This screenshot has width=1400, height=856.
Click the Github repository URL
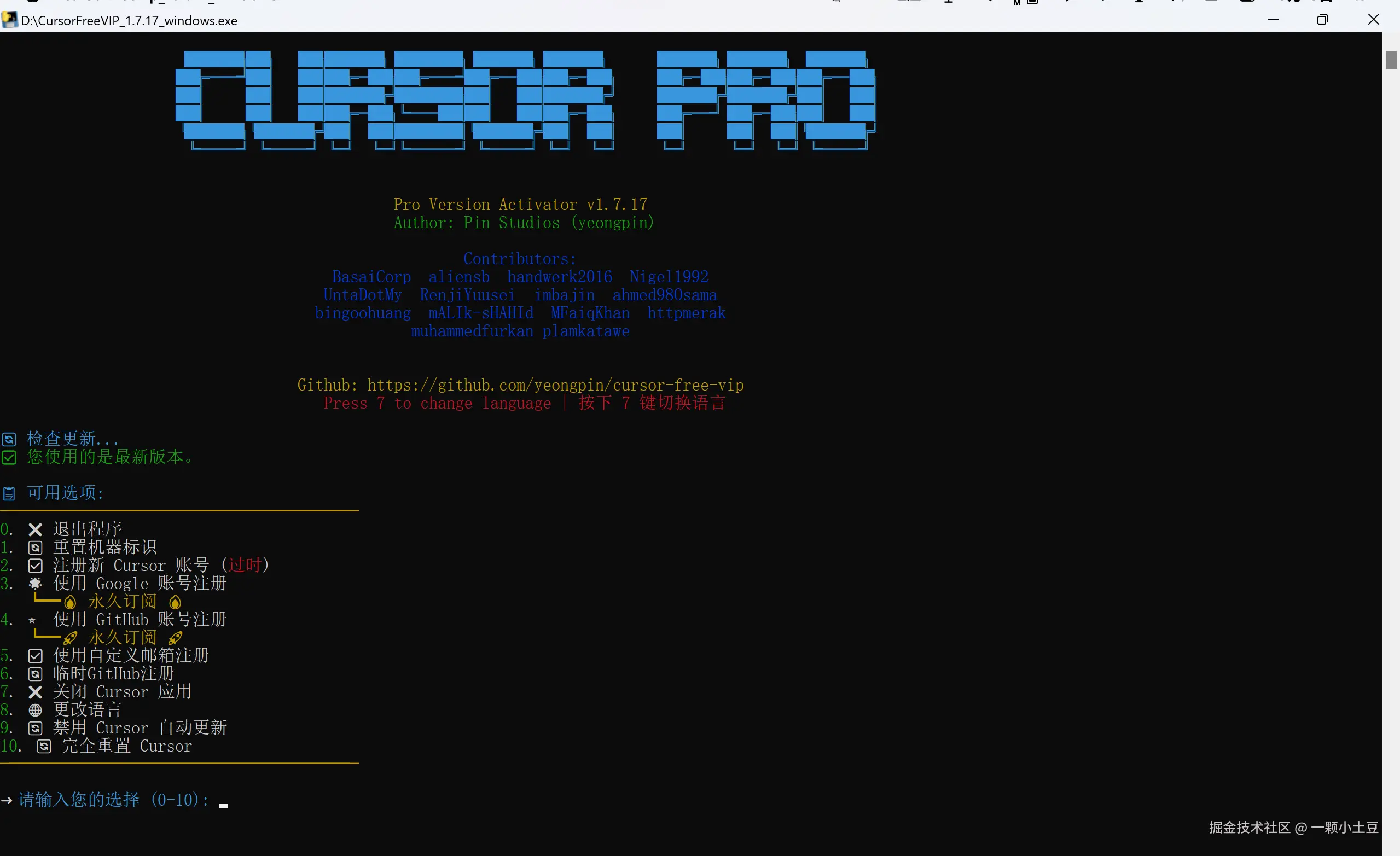[x=555, y=385]
